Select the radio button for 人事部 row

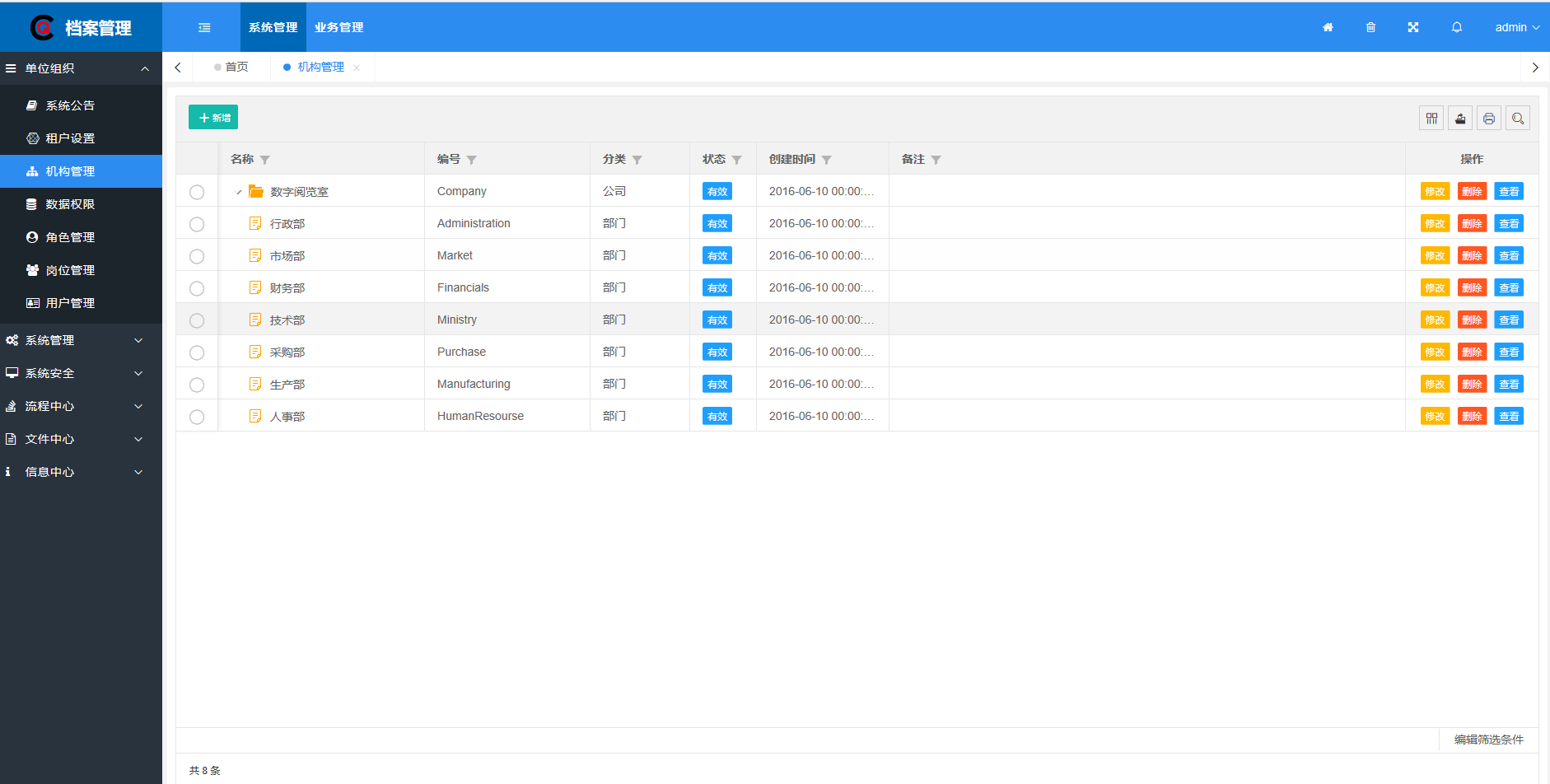click(197, 417)
